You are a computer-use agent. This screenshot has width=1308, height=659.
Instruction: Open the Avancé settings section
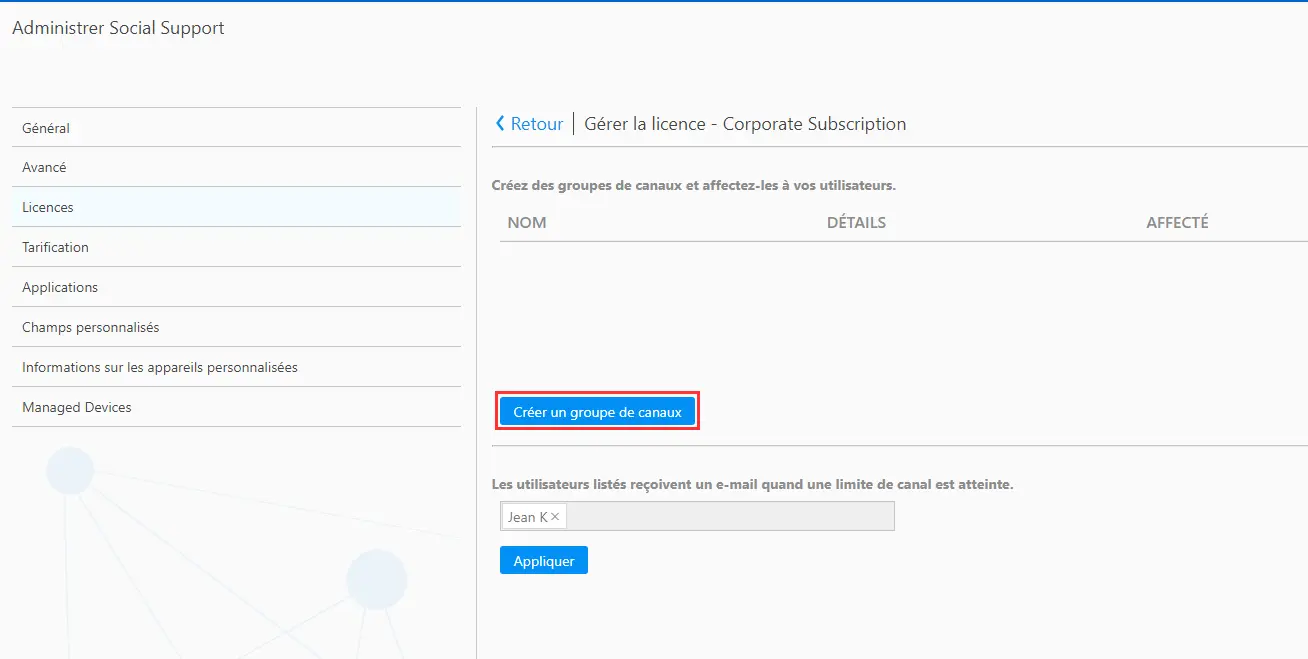[x=236, y=167]
